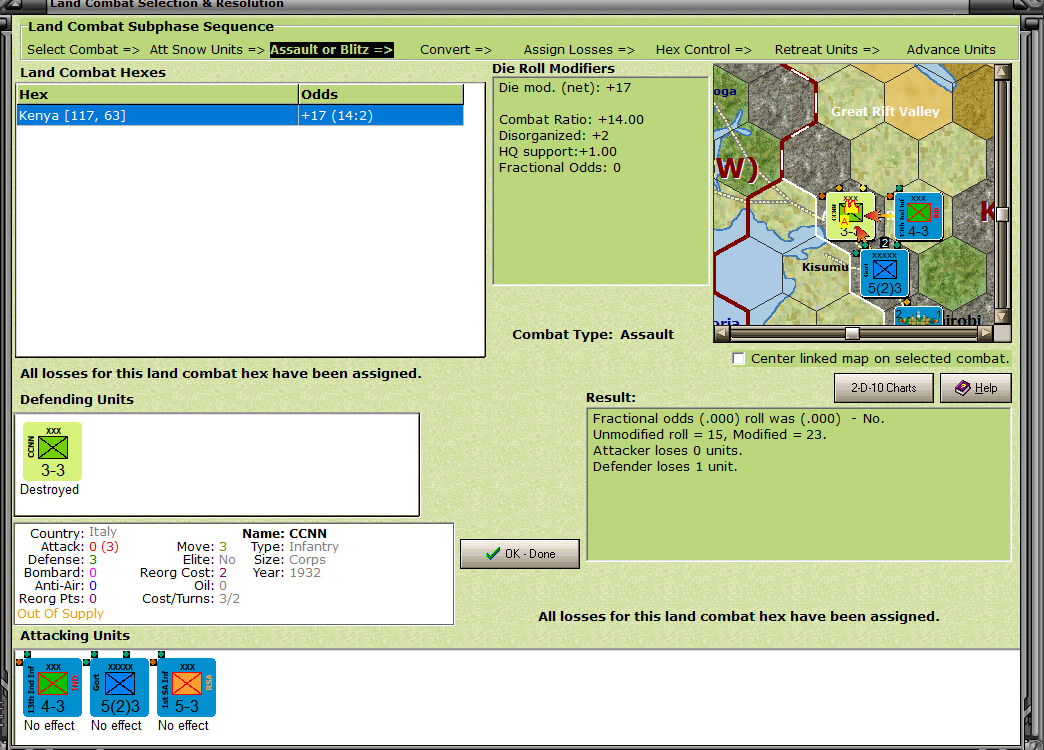Go to the Retreat Units subphase step
1044x750 pixels.
(826, 49)
